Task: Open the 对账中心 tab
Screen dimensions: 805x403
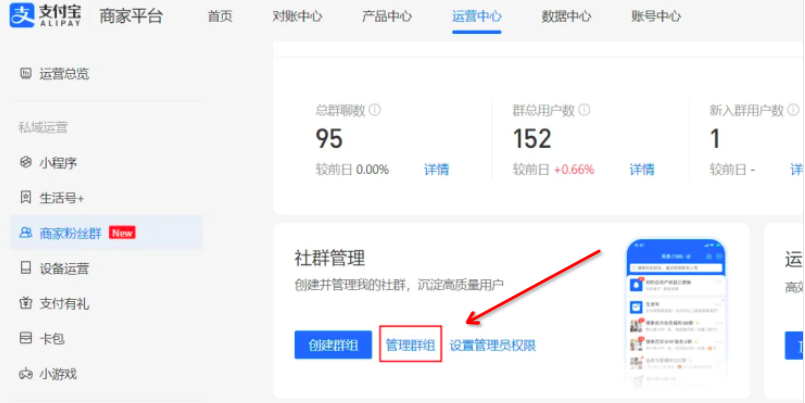Action: [x=296, y=17]
